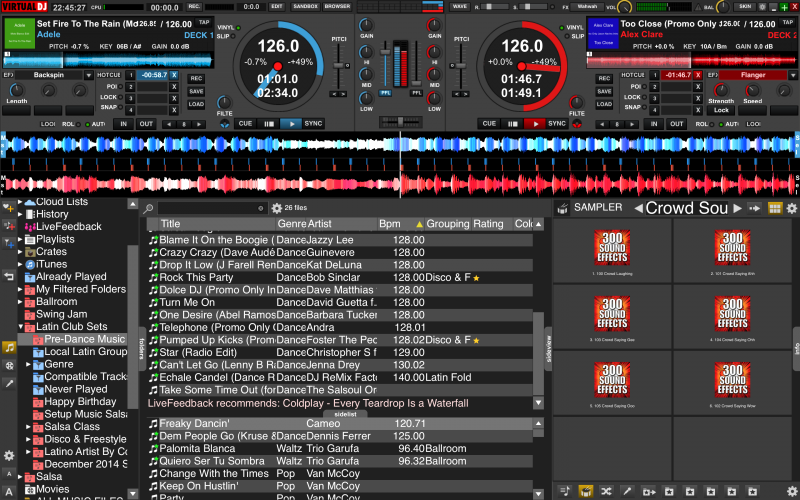Open the bottom-right sideview options gear
Screen dimensions: 800x500
pos(791,491)
